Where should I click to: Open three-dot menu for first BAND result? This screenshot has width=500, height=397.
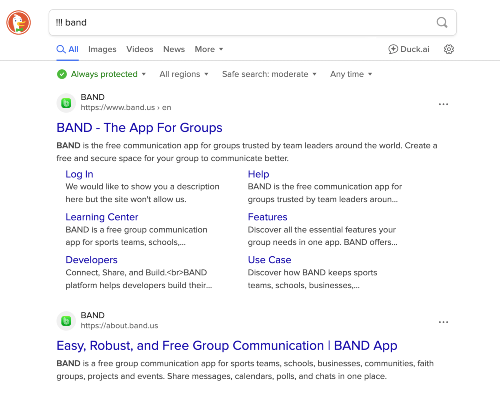(443, 104)
